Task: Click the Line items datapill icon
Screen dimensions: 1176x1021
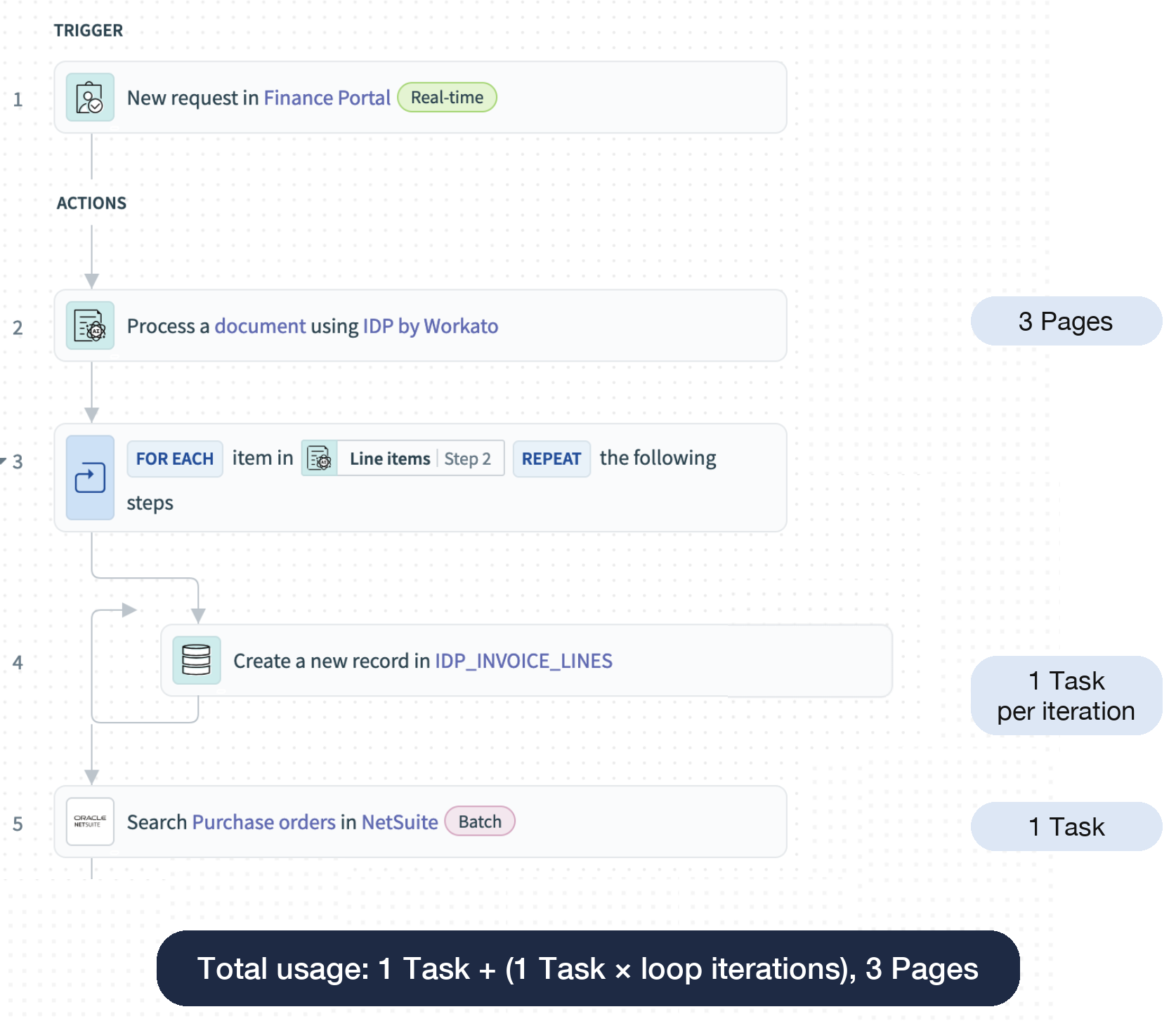Action: (320, 459)
